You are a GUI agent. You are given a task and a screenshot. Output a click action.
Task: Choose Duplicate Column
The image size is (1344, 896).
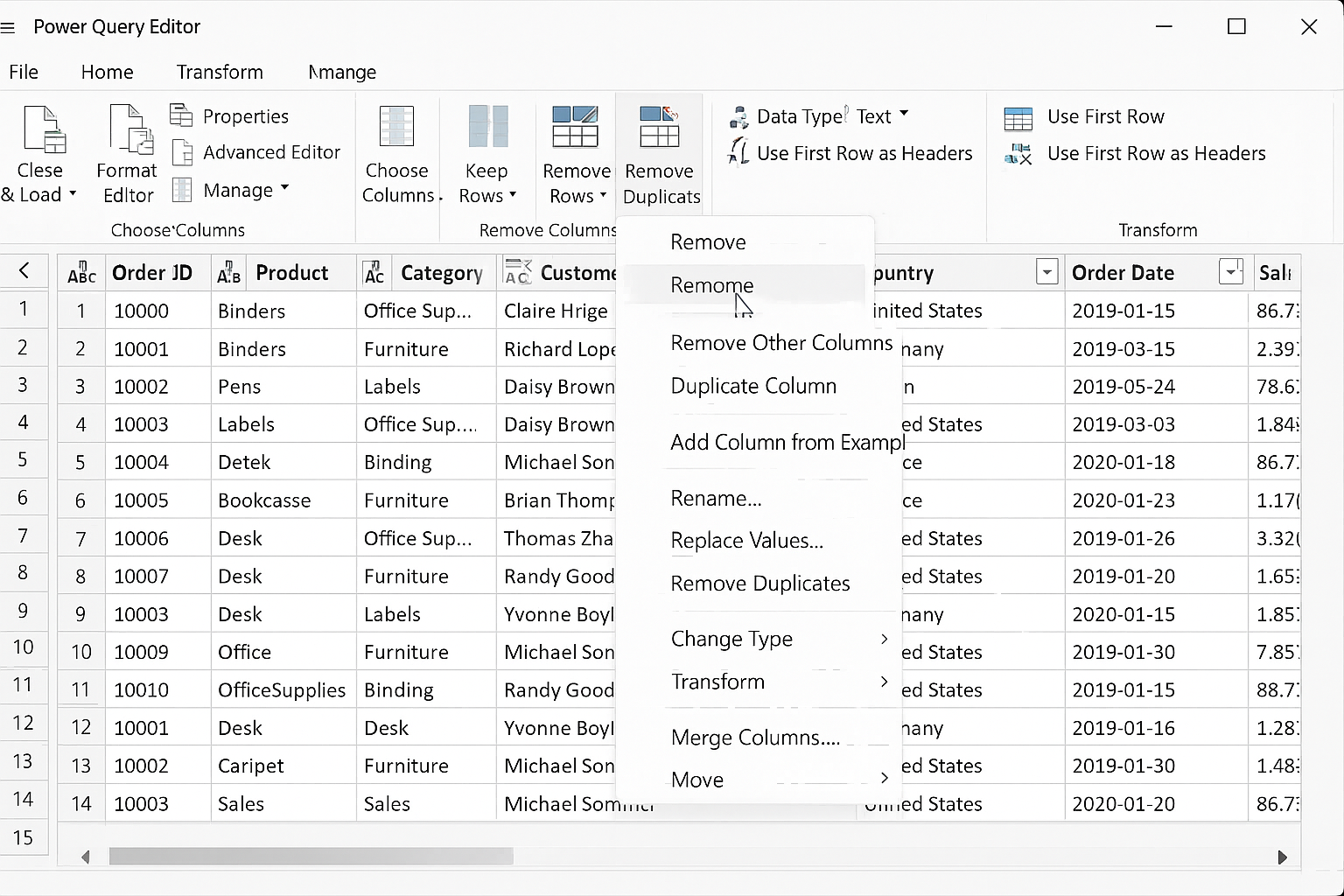[x=753, y=386]
